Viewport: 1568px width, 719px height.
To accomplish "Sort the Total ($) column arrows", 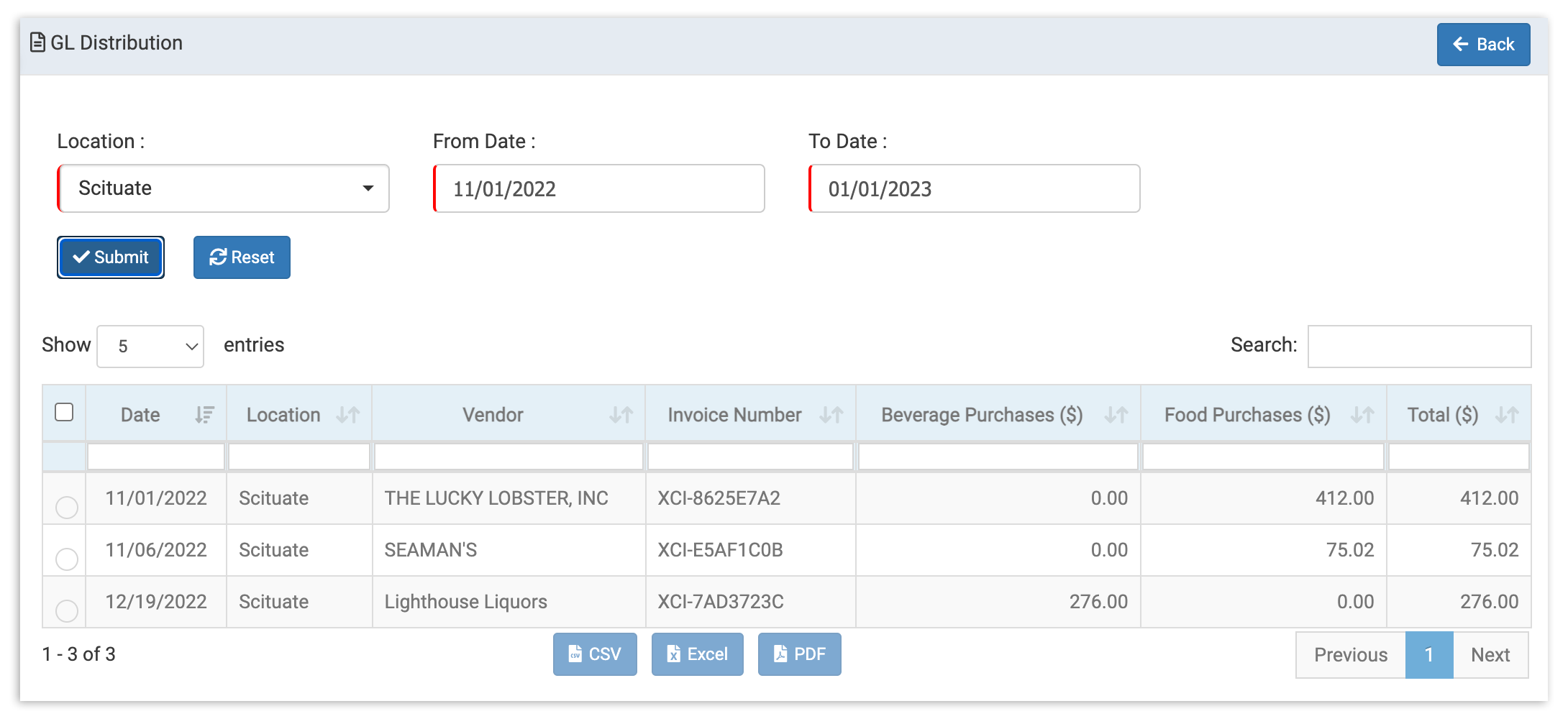I will [1507, 414].
